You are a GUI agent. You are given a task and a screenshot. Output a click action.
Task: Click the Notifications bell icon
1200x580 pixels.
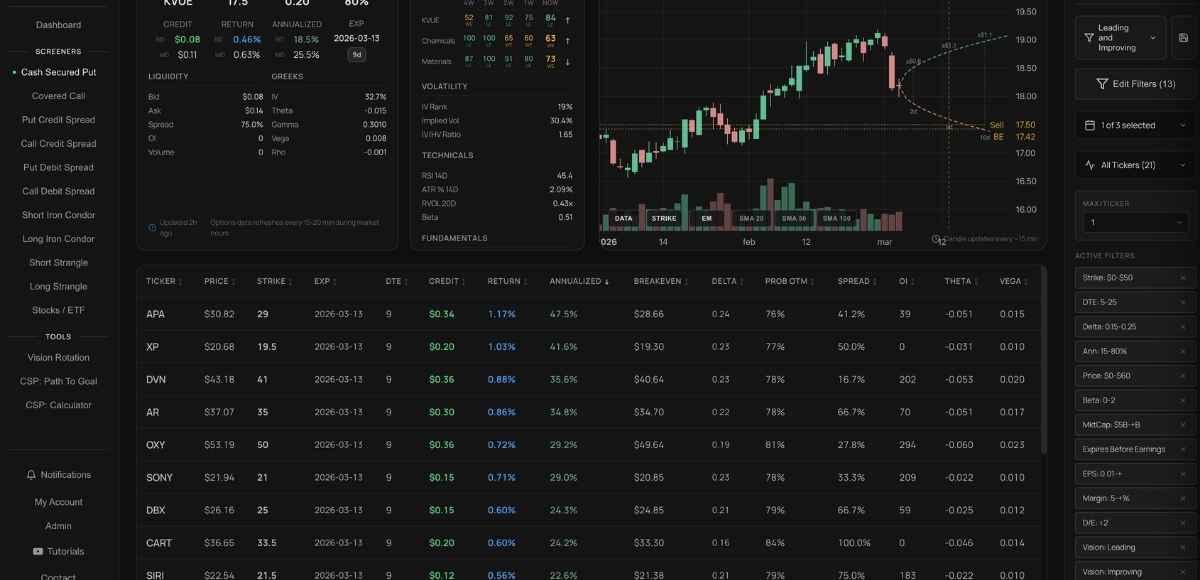[x=32, y=475]
